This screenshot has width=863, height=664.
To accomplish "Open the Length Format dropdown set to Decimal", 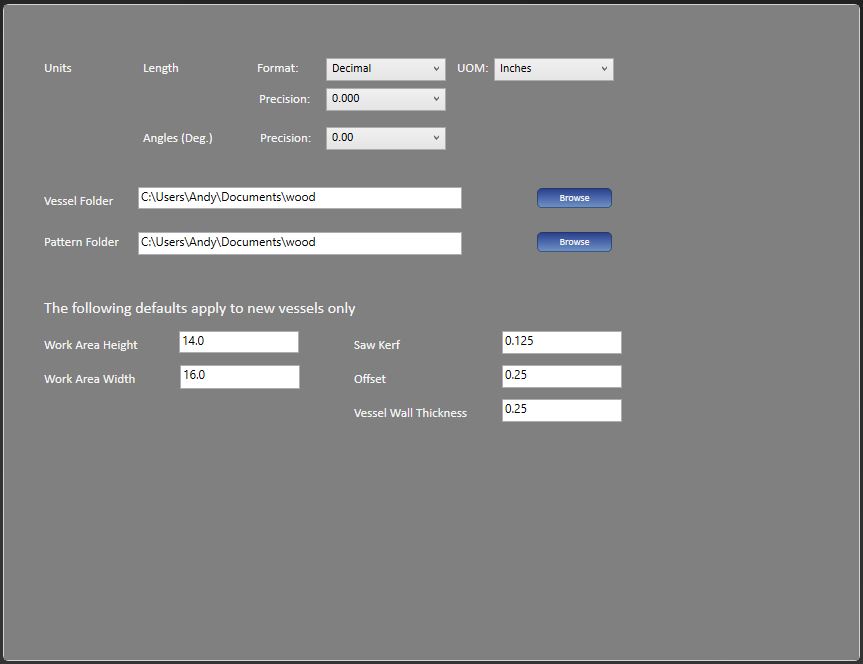I will coord(385,69).
